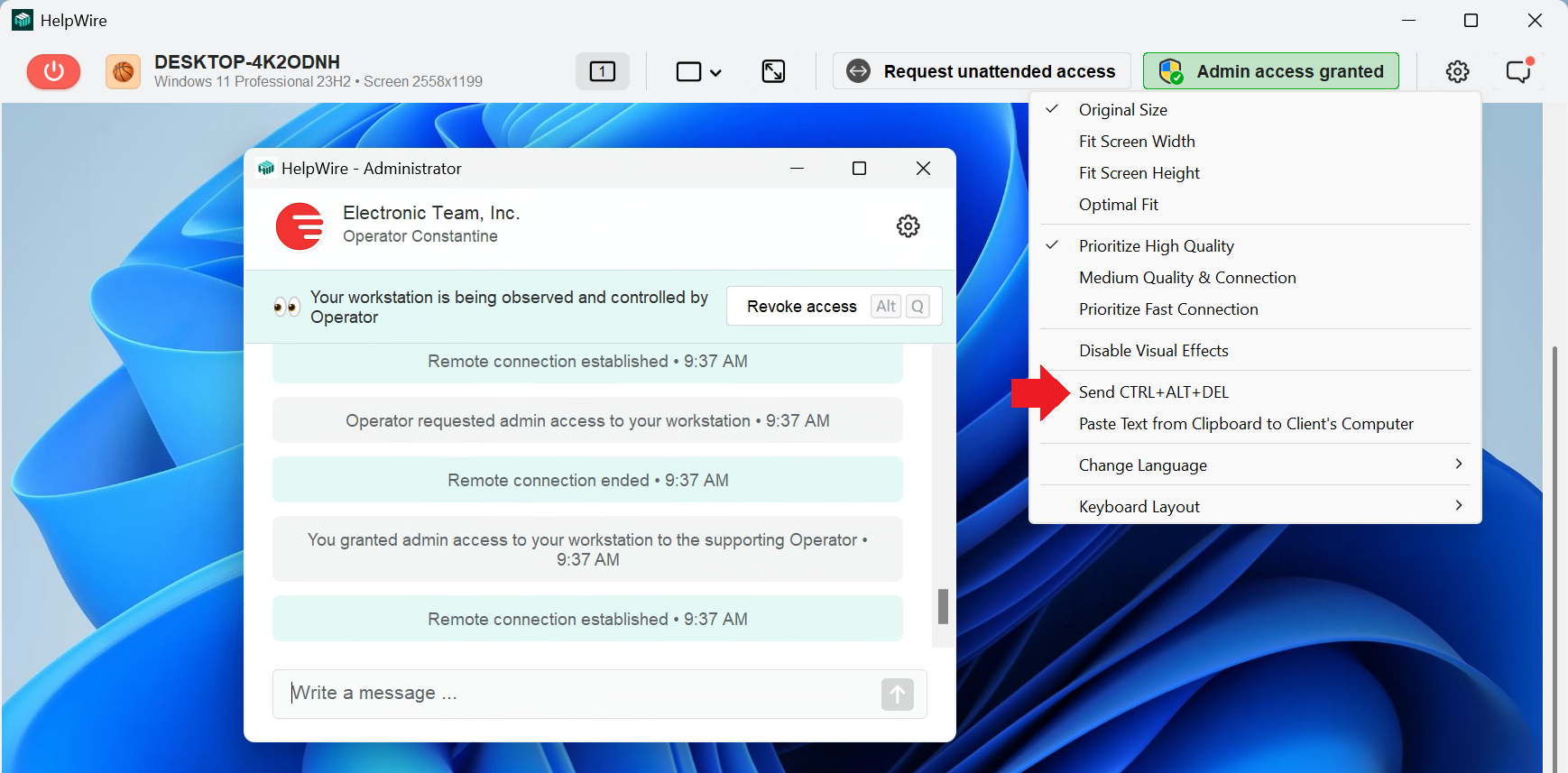Click the send message arrow button

tap(897, 694)
